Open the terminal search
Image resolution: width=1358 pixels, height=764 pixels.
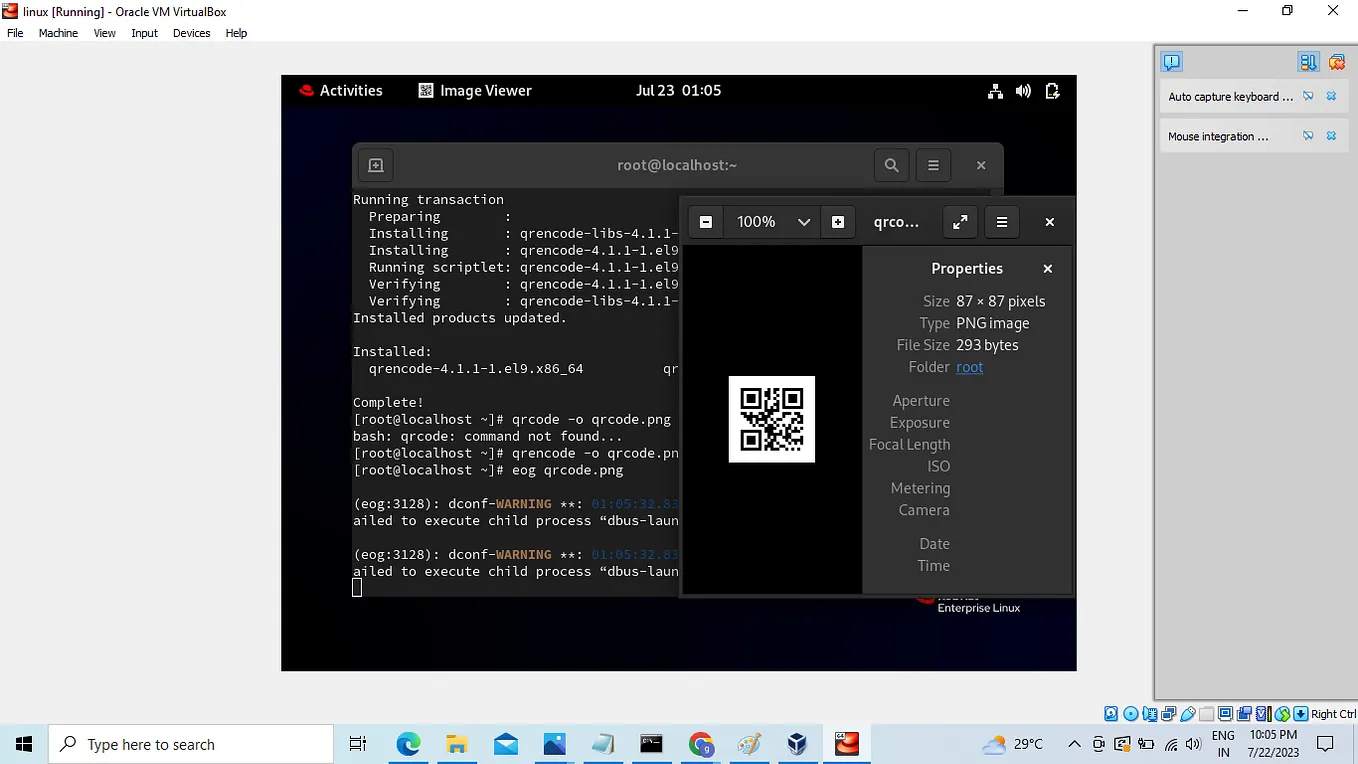(891, 165)
